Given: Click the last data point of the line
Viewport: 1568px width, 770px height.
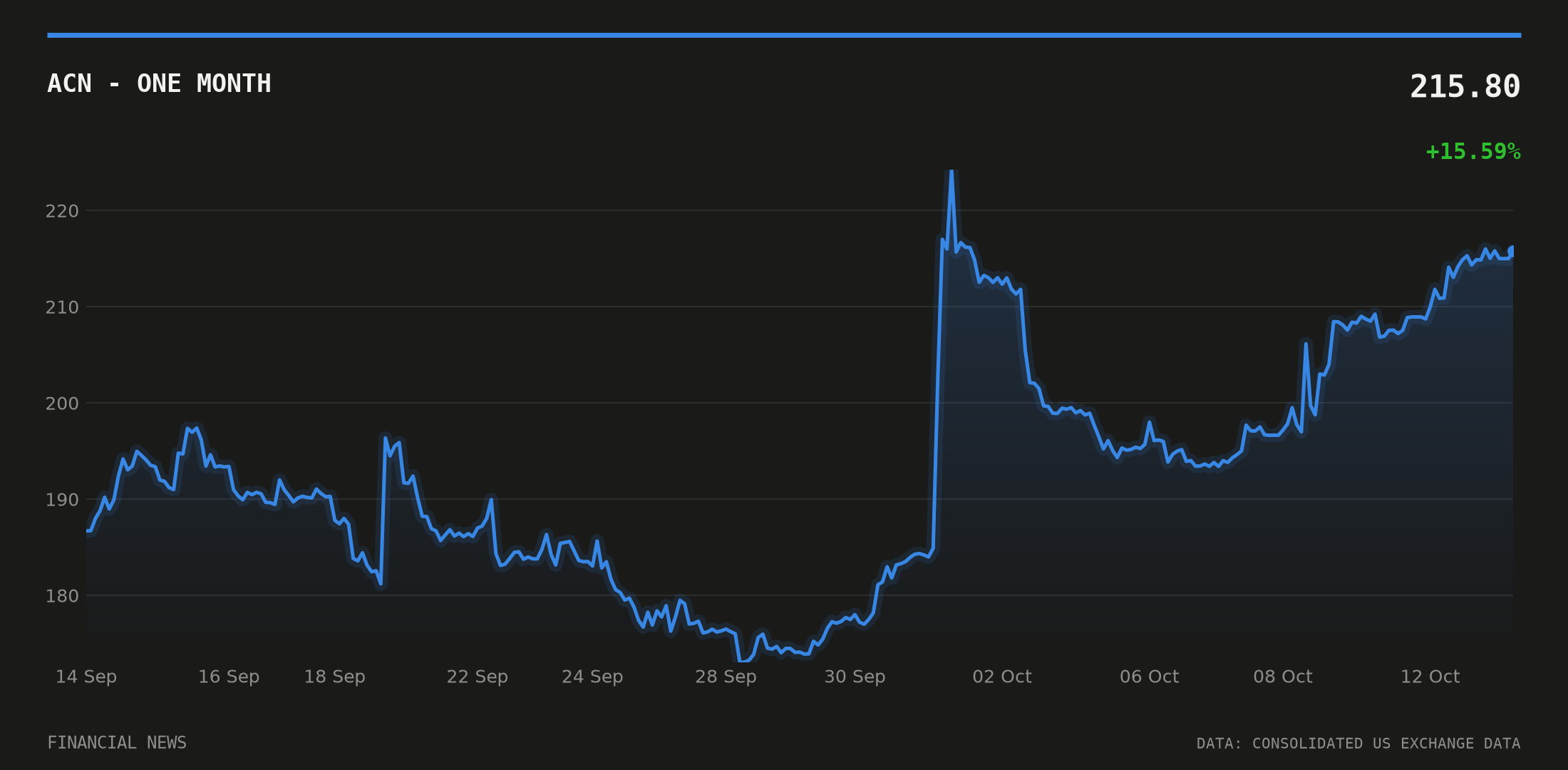Looking at the screenshot, I should [x=1512, y=251].
